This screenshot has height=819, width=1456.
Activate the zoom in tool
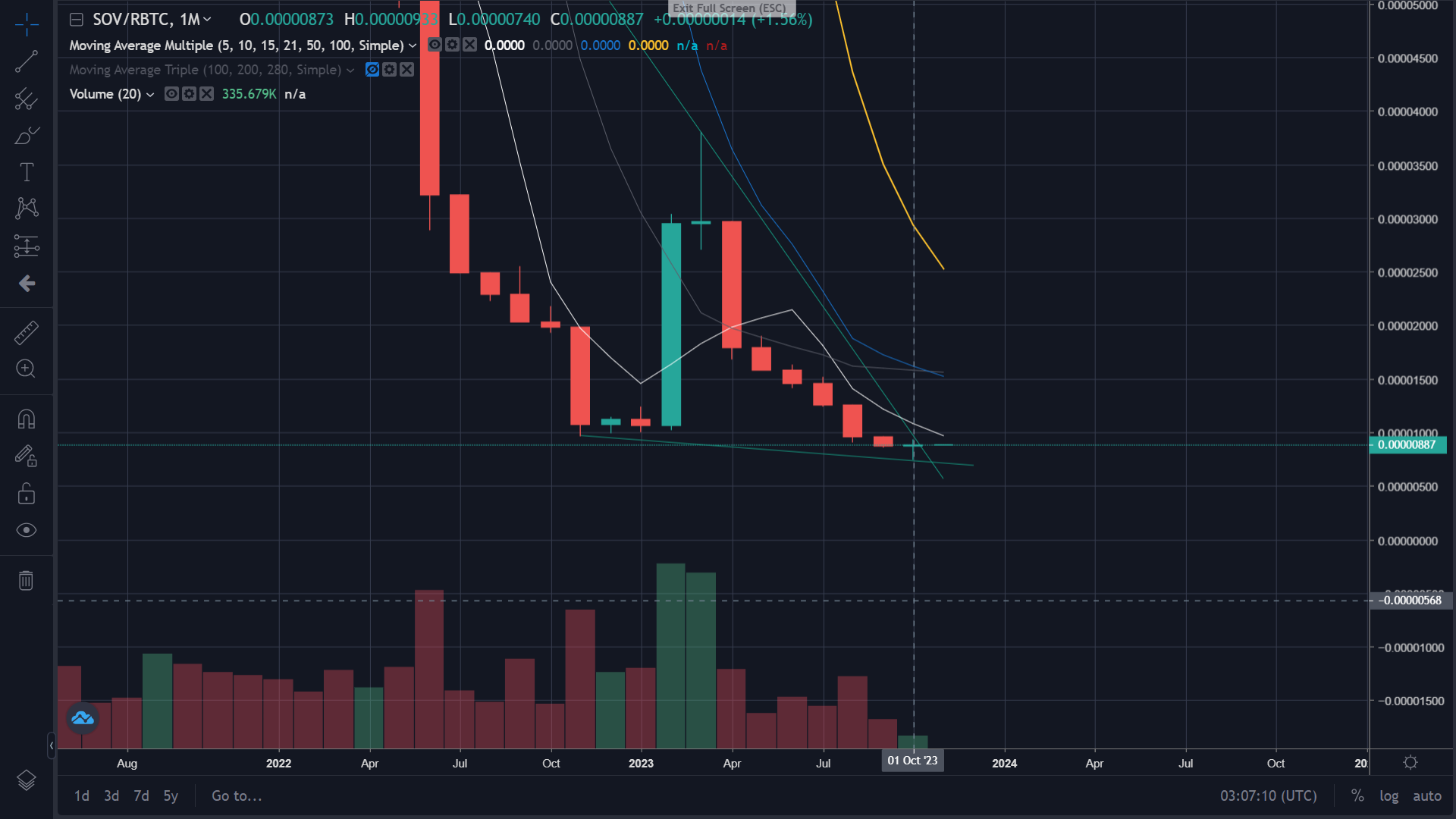pos(27,369)
